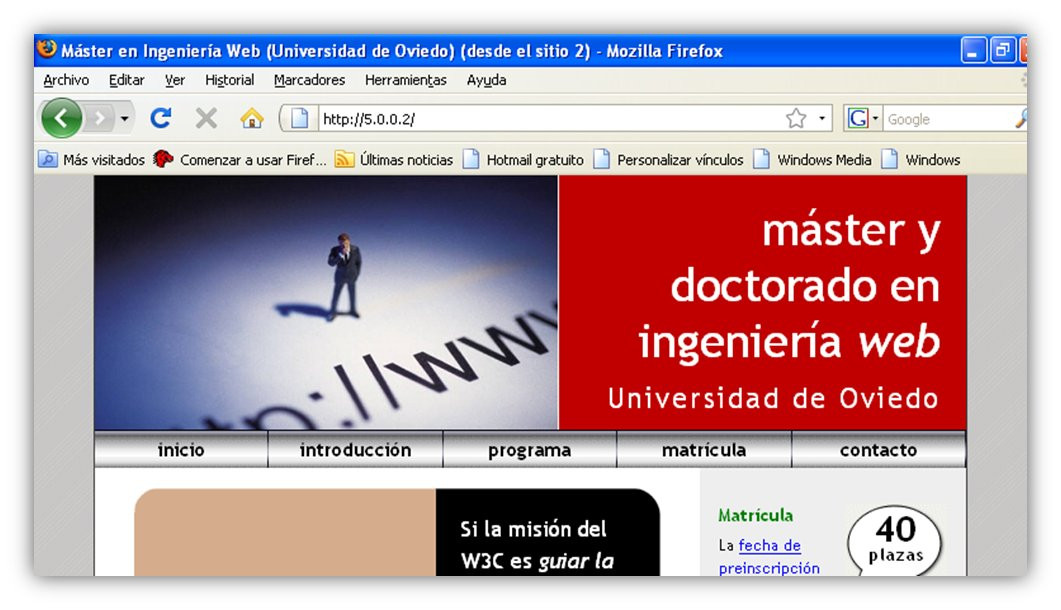Viewport: 1061px width, 610px height.
Task: Open the Marcadores menu
Action: pyautogui.click(x=309, y=80)
